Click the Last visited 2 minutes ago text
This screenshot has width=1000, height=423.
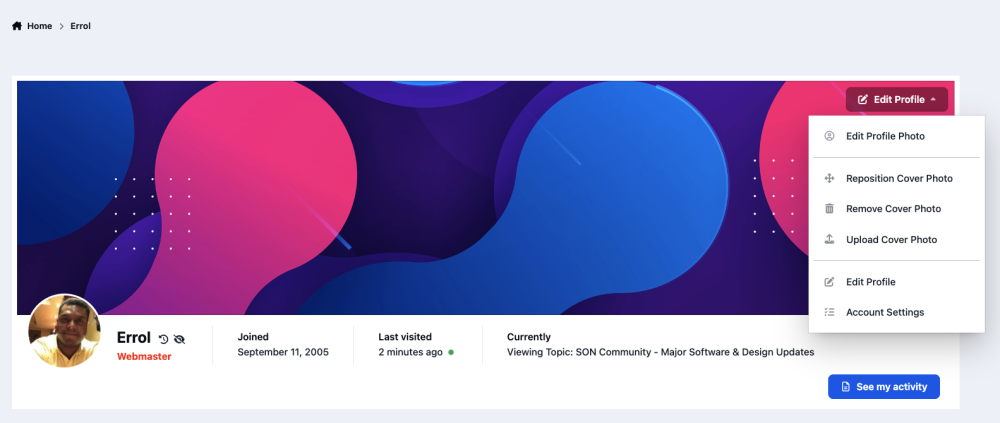coord(410,353)
